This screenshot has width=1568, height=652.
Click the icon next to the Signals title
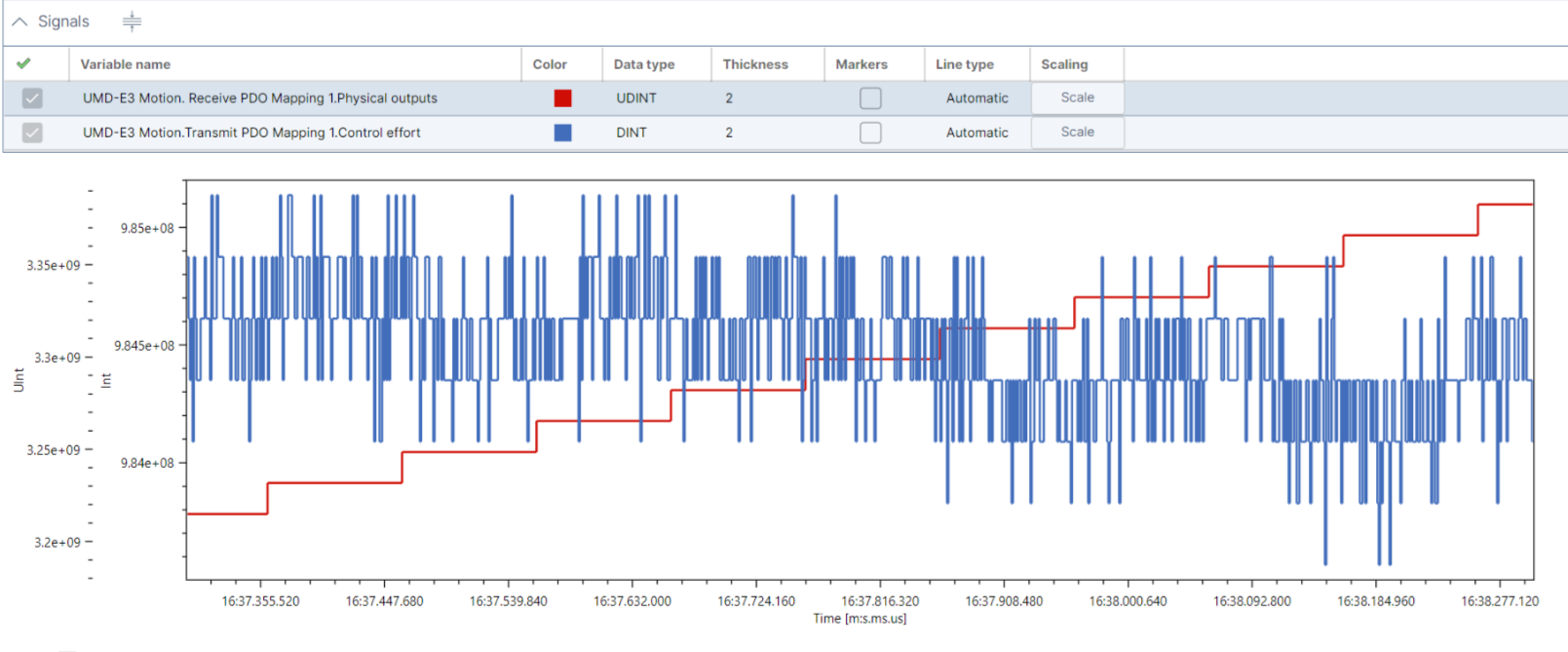pos(132,21)
